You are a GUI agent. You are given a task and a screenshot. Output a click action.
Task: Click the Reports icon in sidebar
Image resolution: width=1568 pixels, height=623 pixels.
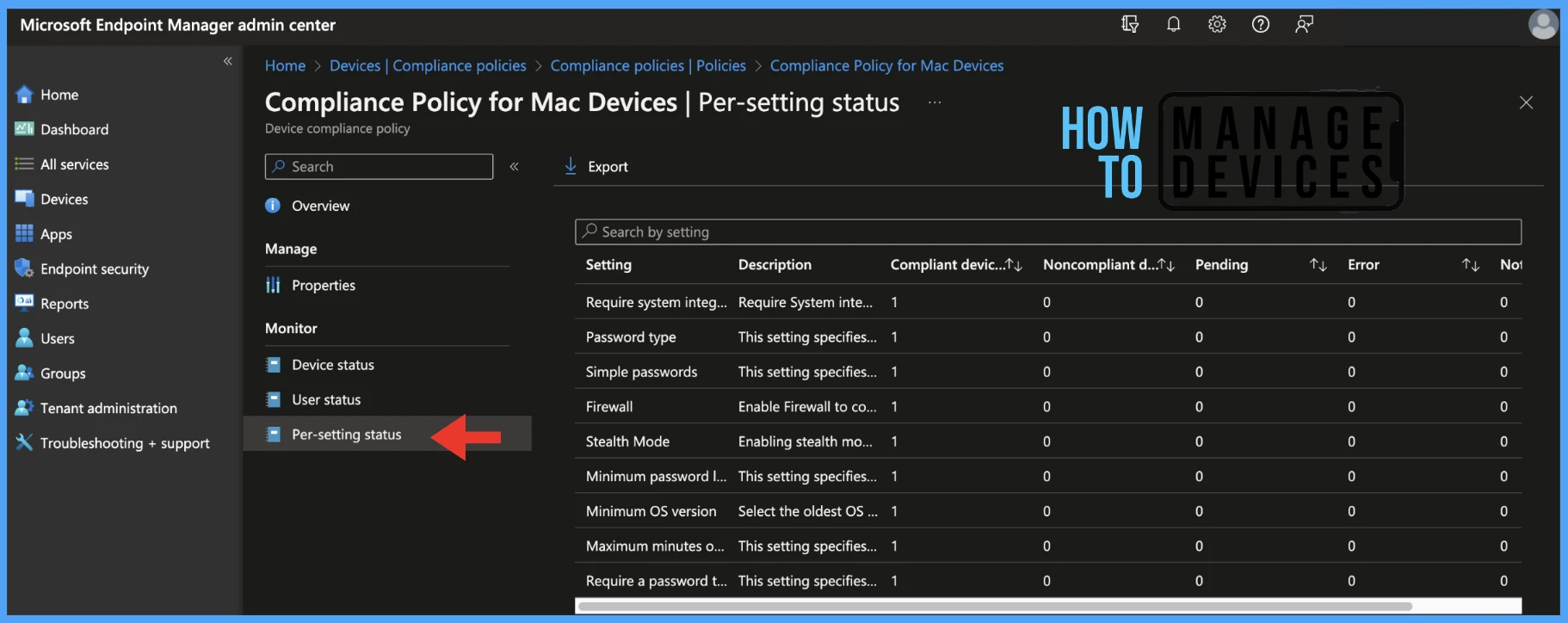[24, 303]
